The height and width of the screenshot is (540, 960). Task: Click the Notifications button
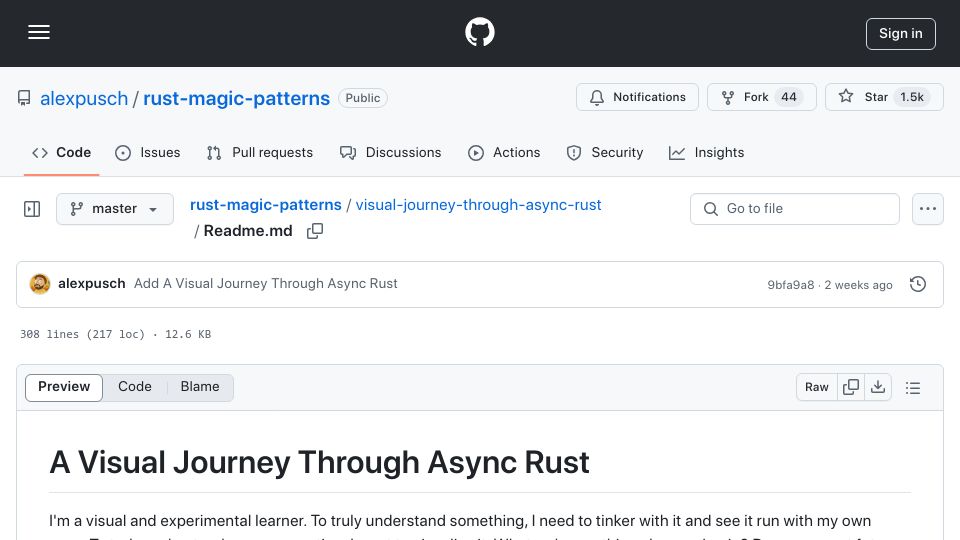(x=637, y=97)
